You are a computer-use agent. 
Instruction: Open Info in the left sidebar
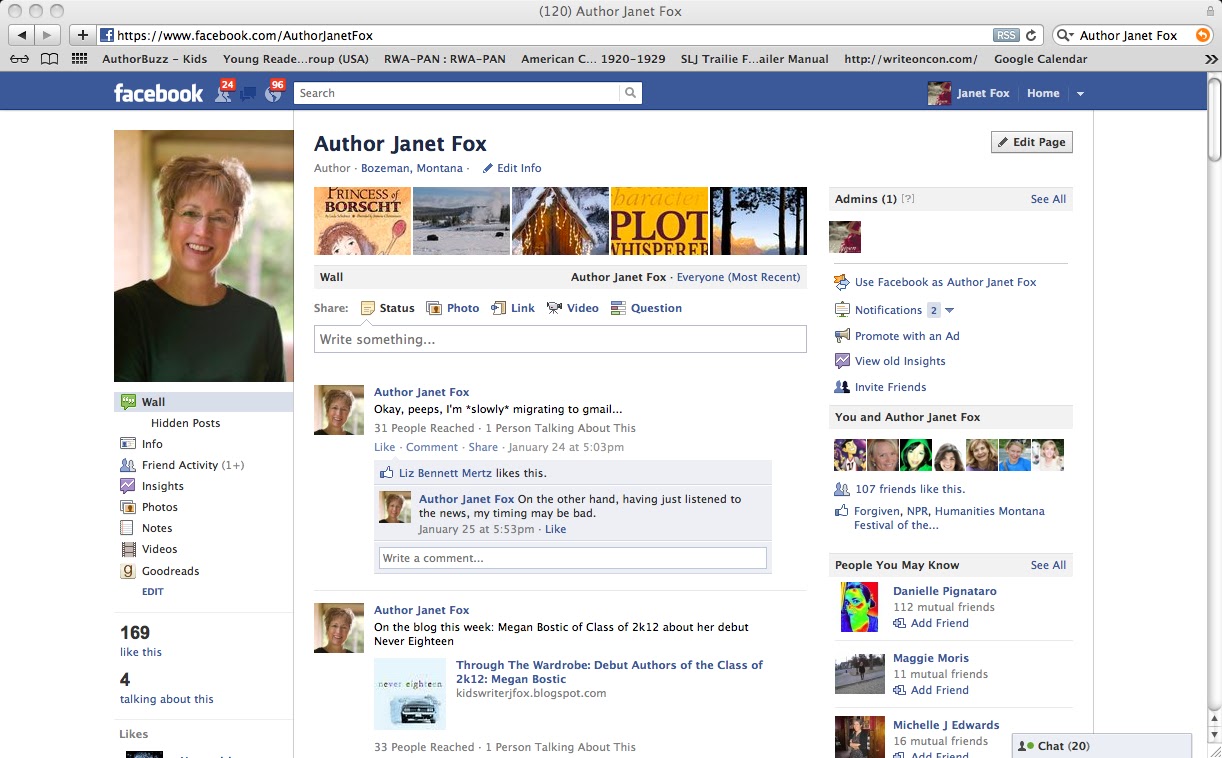(x=152, y=444)
